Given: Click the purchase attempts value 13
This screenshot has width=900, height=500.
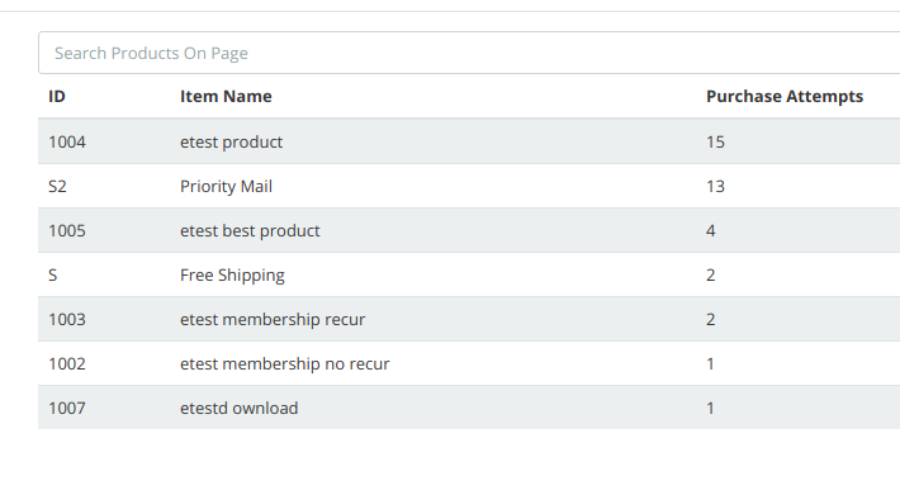Looking at the screenshot, I should click(x=715, y=187).
